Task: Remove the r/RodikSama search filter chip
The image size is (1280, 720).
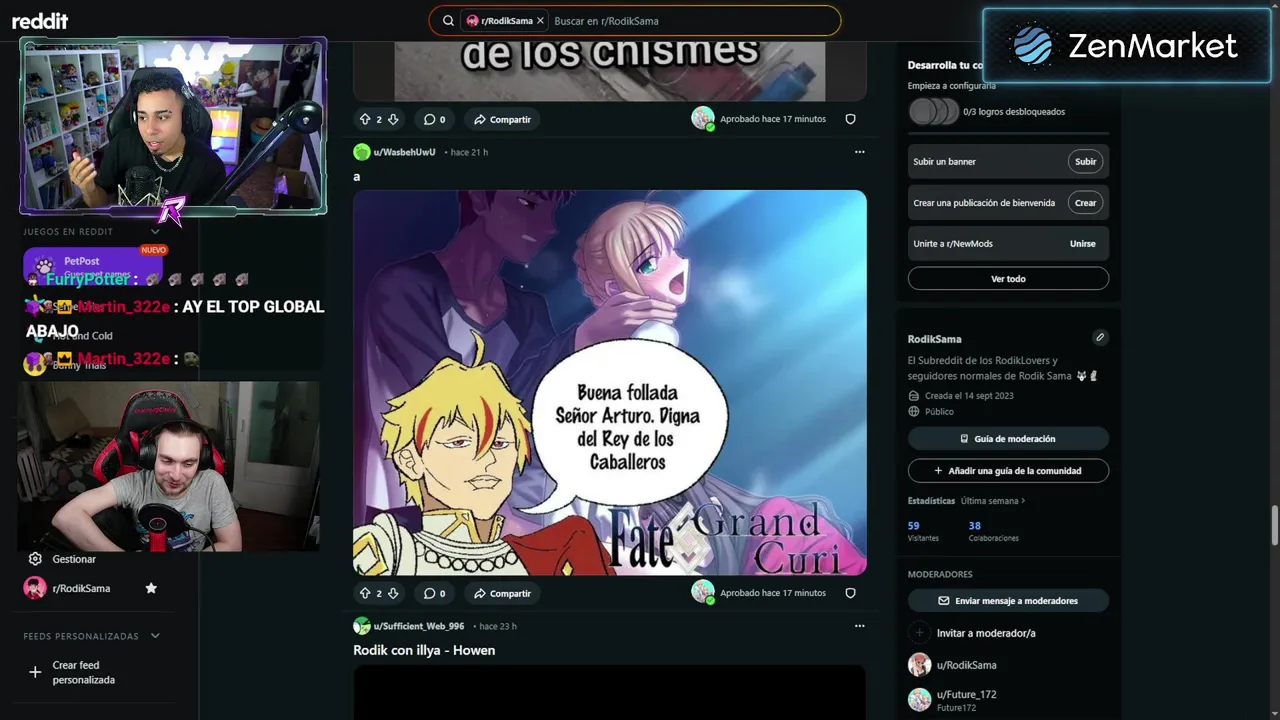Action: [540, 21]
